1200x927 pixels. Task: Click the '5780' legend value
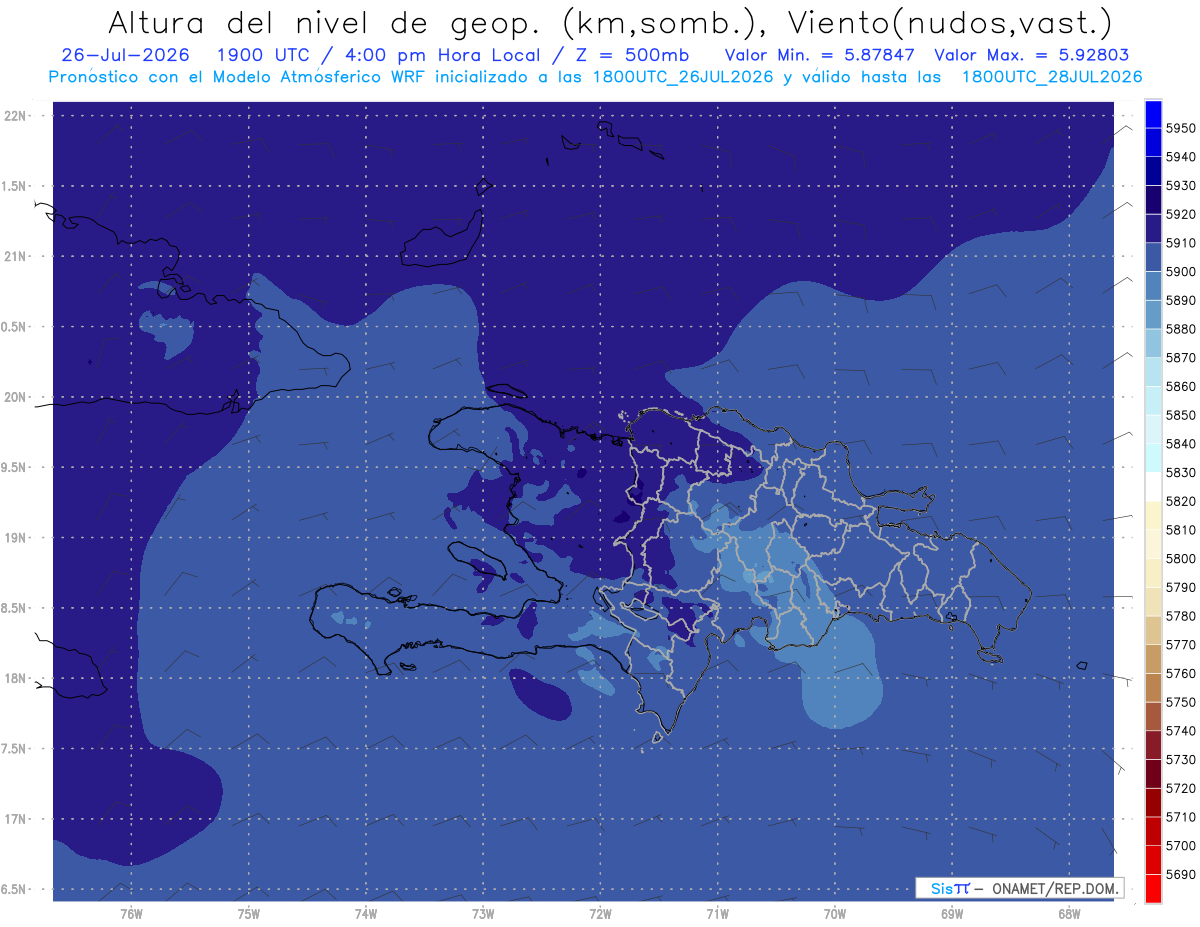point(1180,616)
